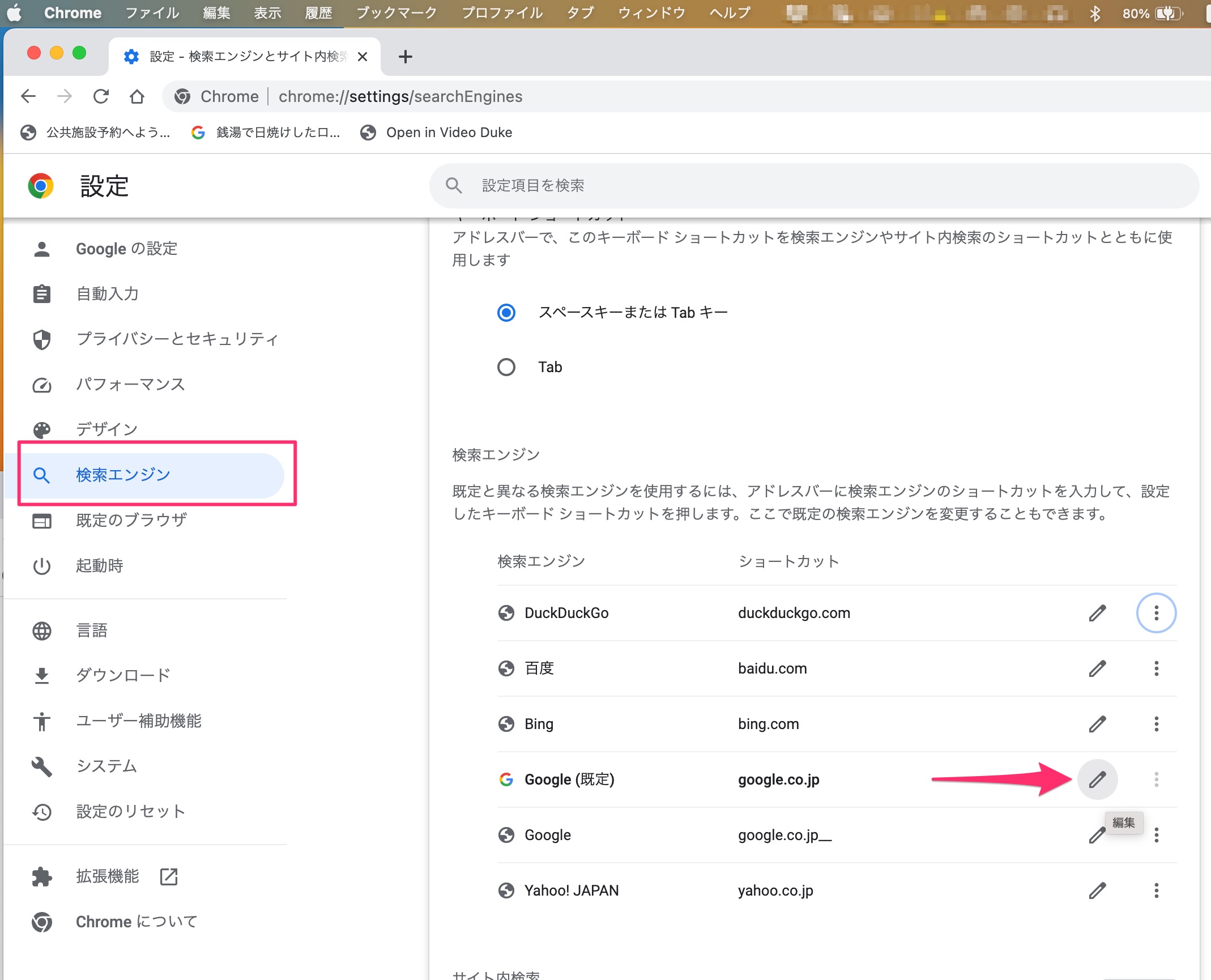
Task: Open 公共施設予約へよう... bookmark
Action: click(95, 133)
